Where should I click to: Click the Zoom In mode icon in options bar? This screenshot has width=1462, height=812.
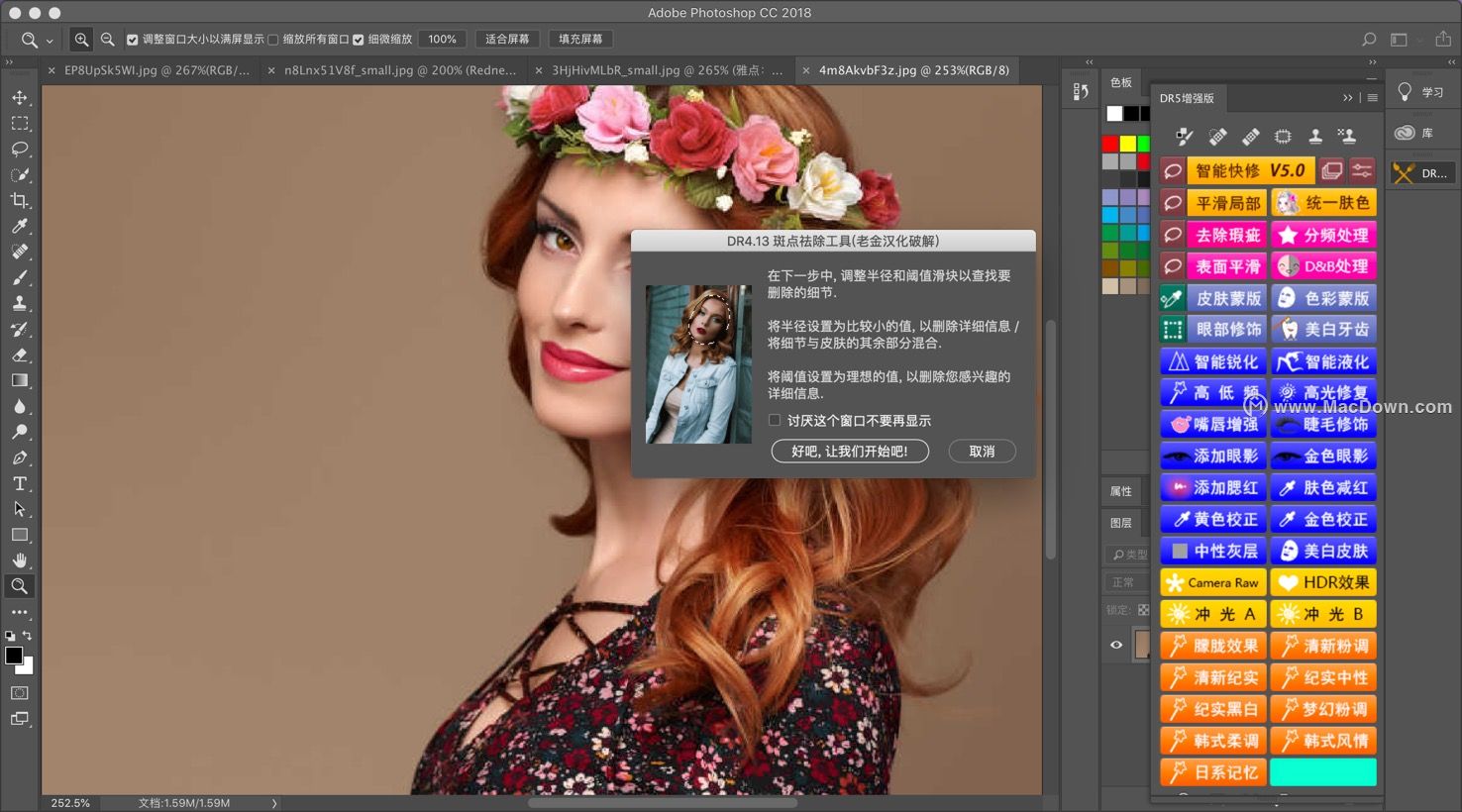tap(81, 40)
